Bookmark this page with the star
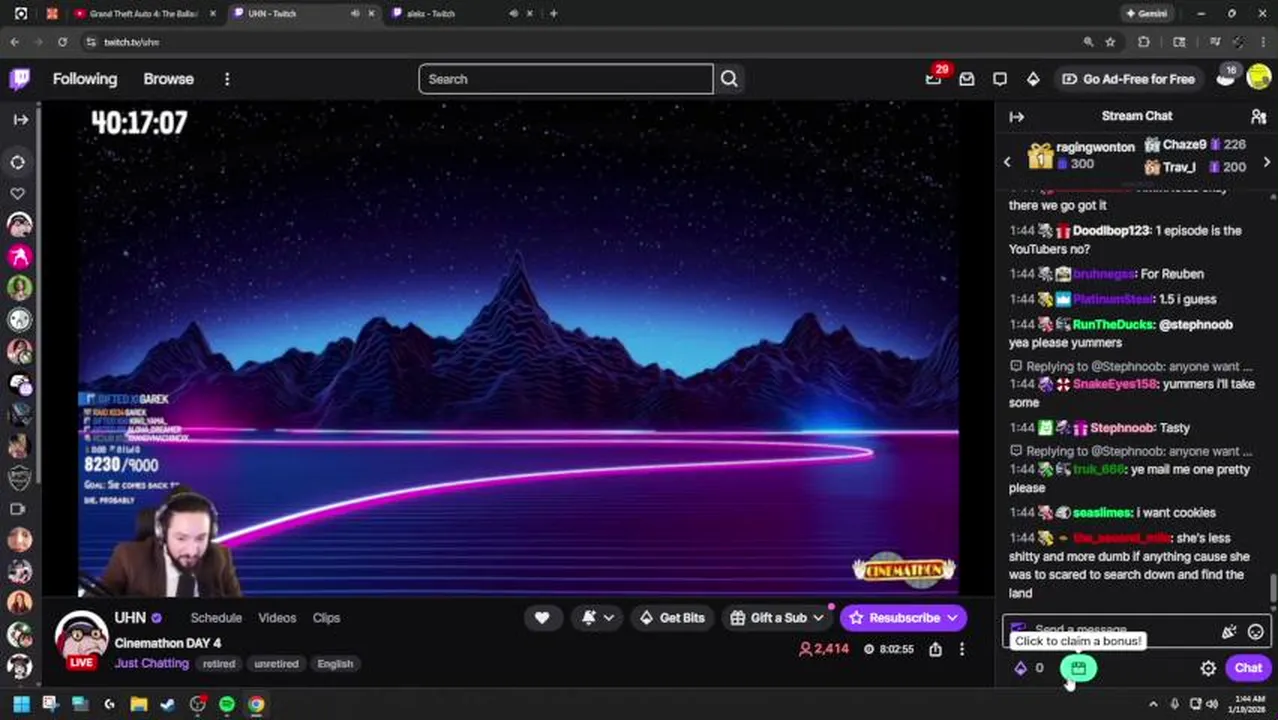 [1110, 42]
